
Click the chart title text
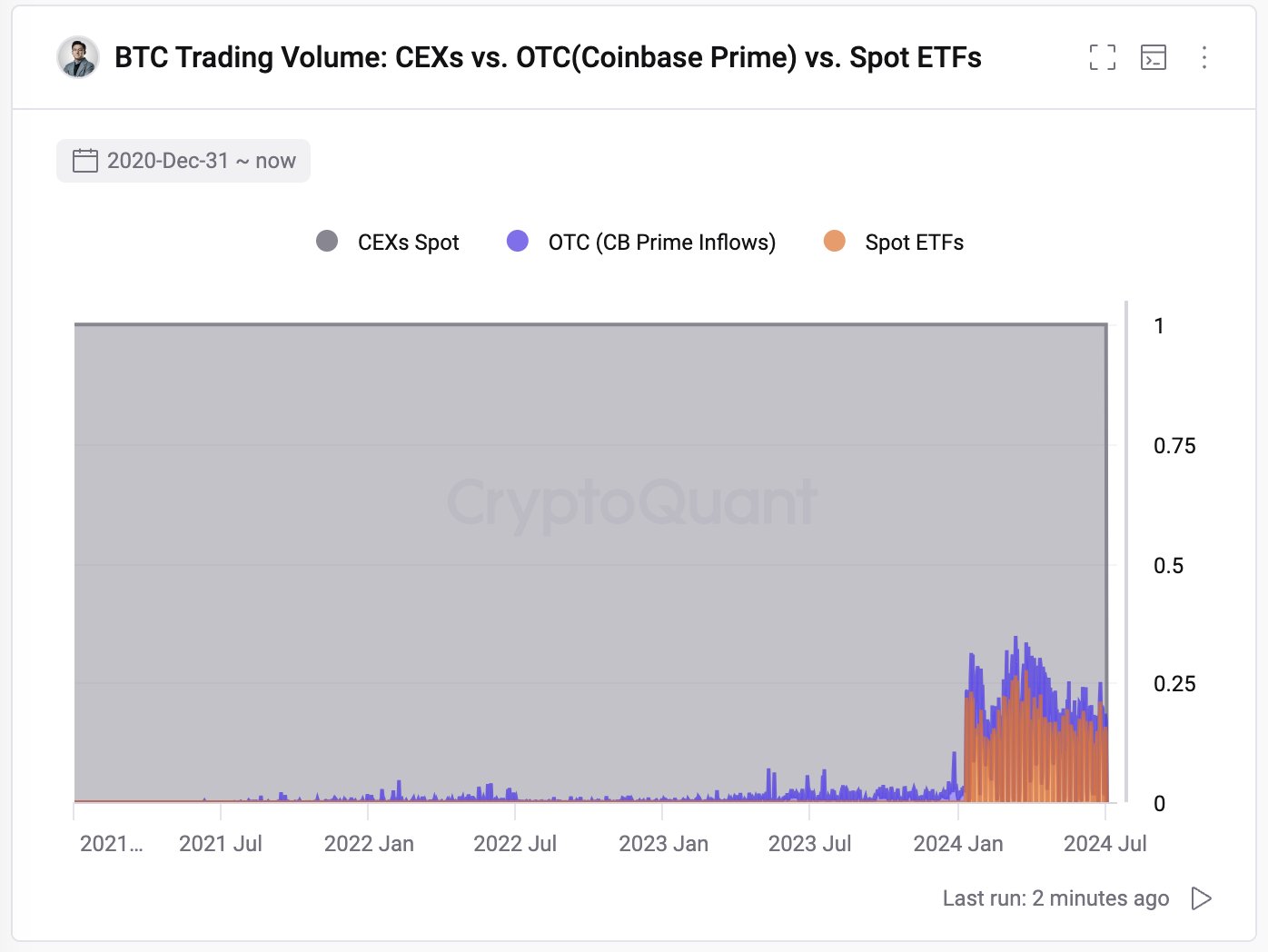tap(548, 57)
